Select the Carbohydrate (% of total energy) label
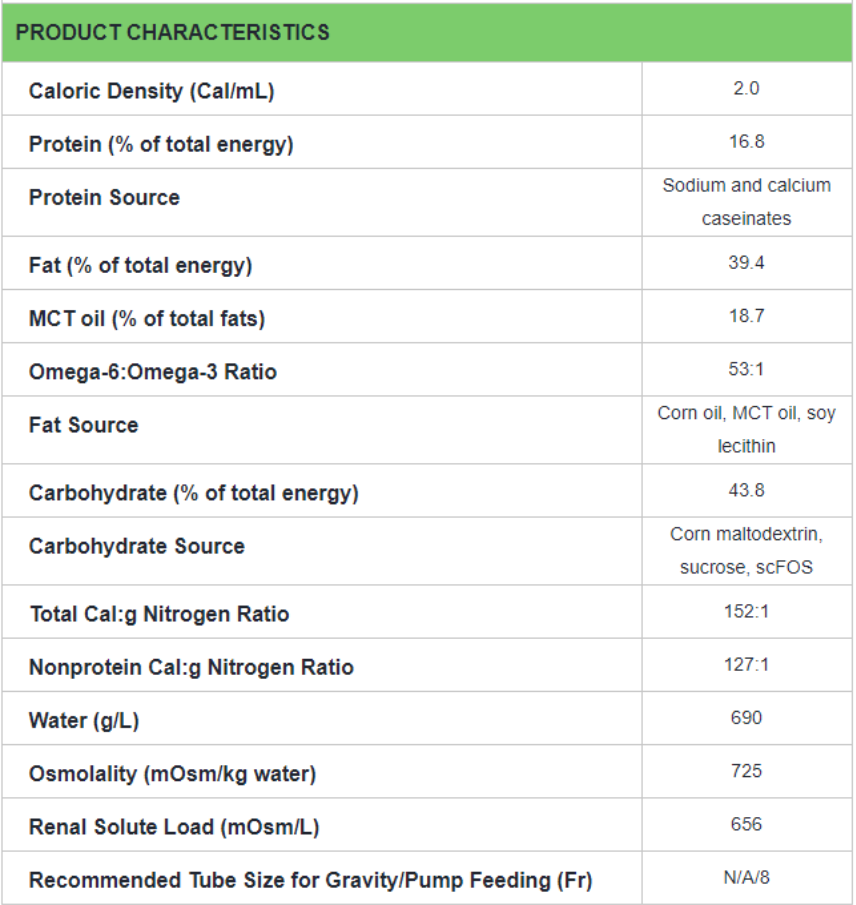Screen dimensions: 856x905 click(193, 493)
